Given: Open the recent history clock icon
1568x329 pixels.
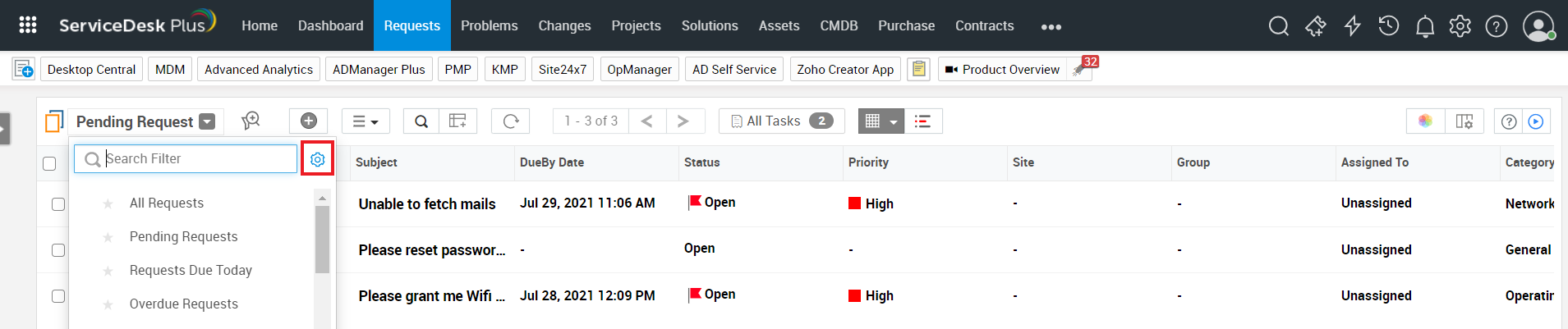Looking at the screenshot, I should [x=1388, y=26].
